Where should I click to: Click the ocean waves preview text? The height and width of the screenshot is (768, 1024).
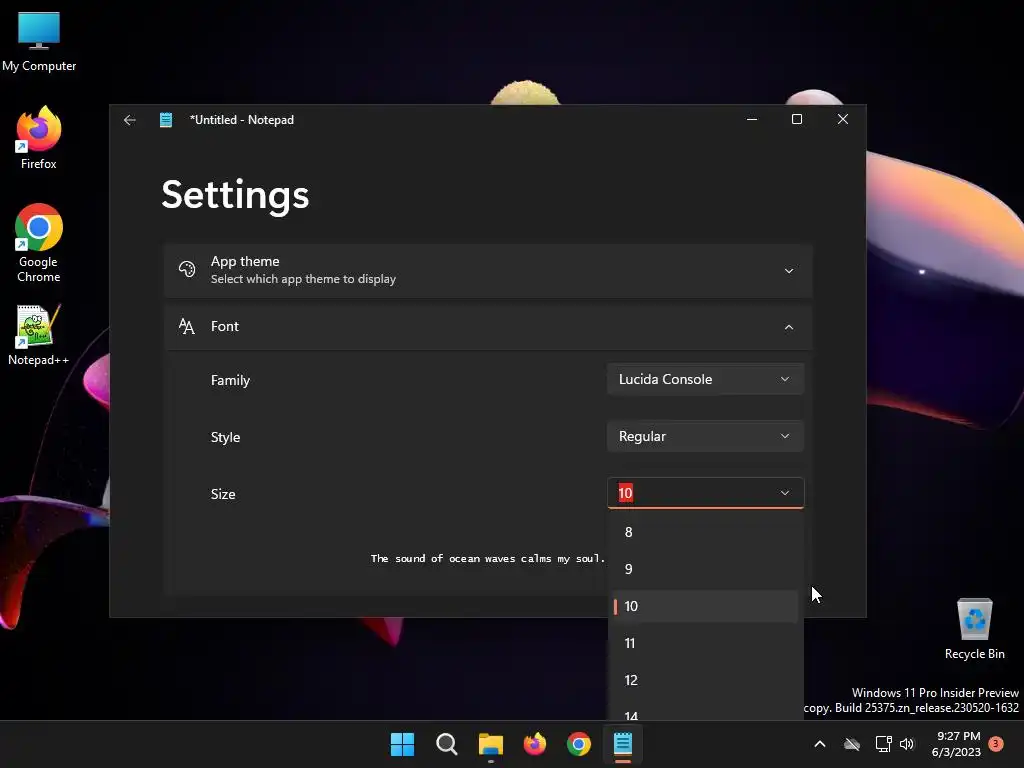click(488, 558)
